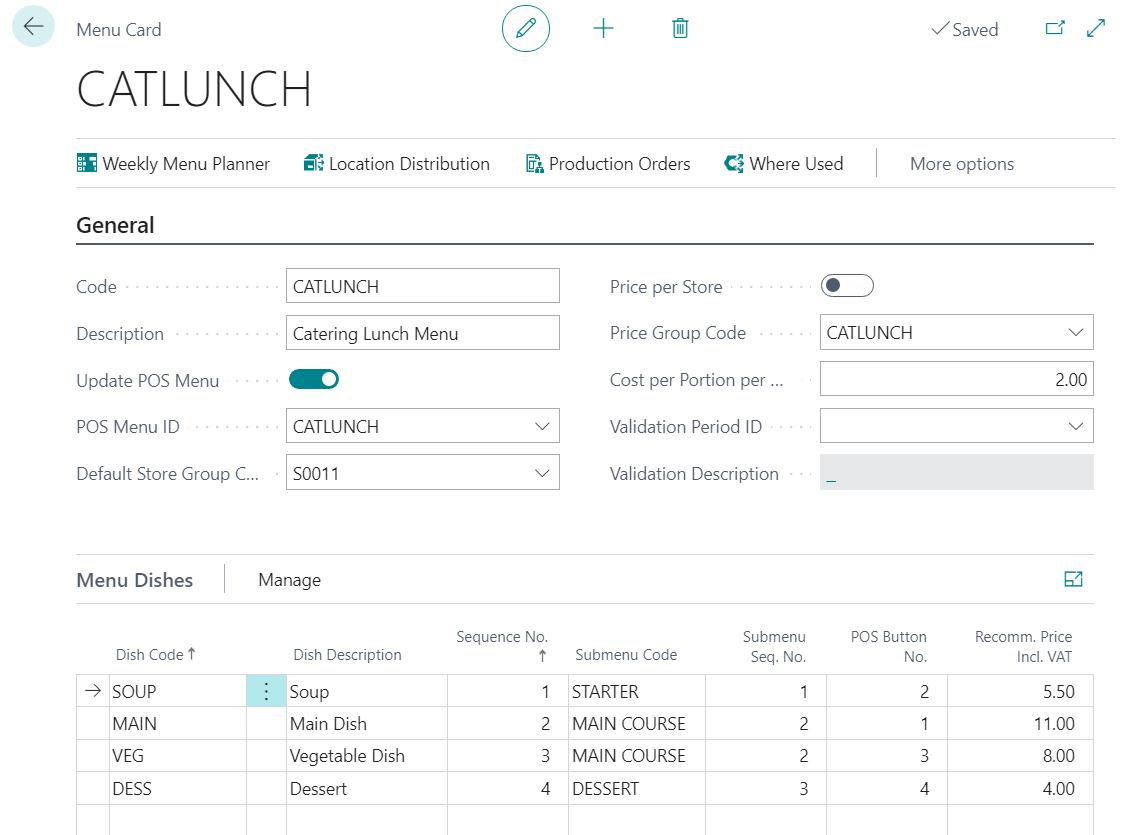This screenshot has width=1122, height=835.
Task: Click the Production Orders icon
Action: 535,164
